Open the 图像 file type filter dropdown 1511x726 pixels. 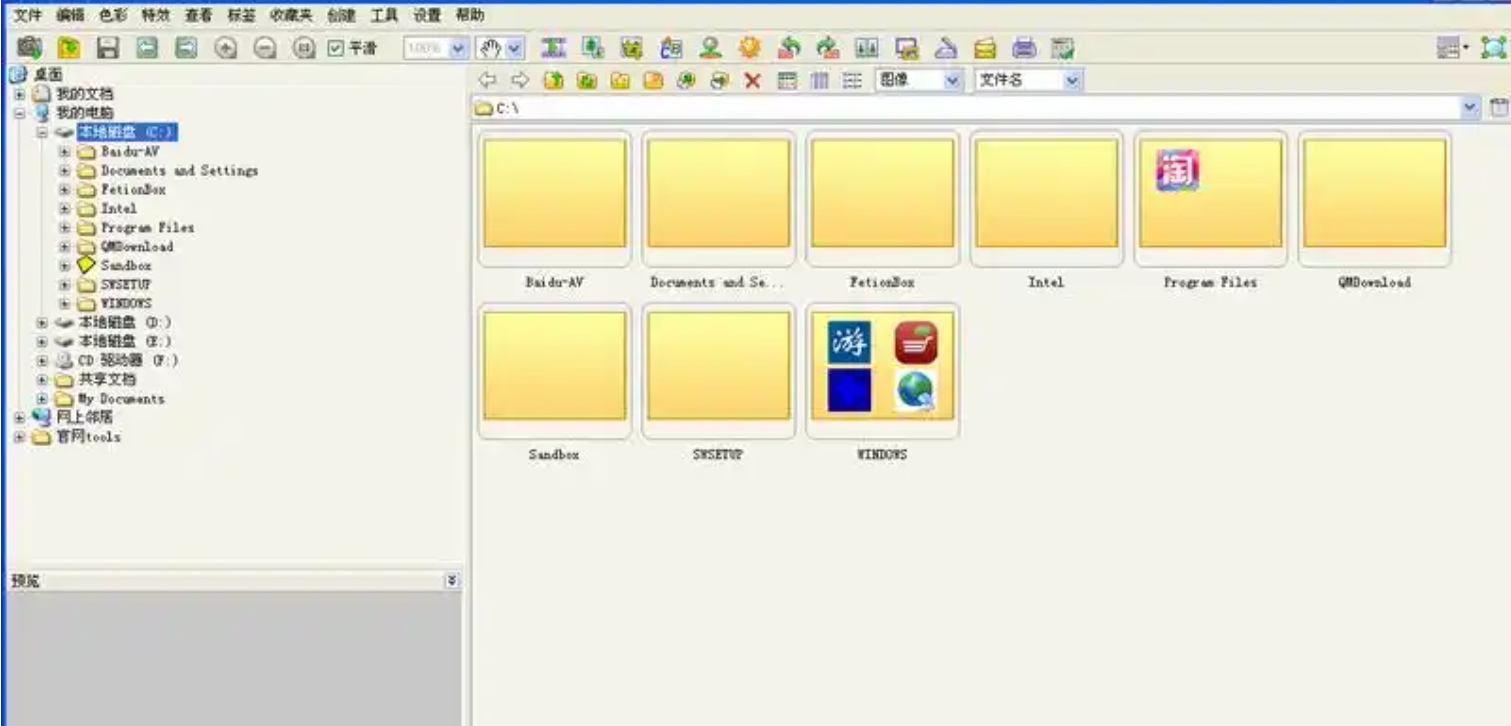pos(952,80)
